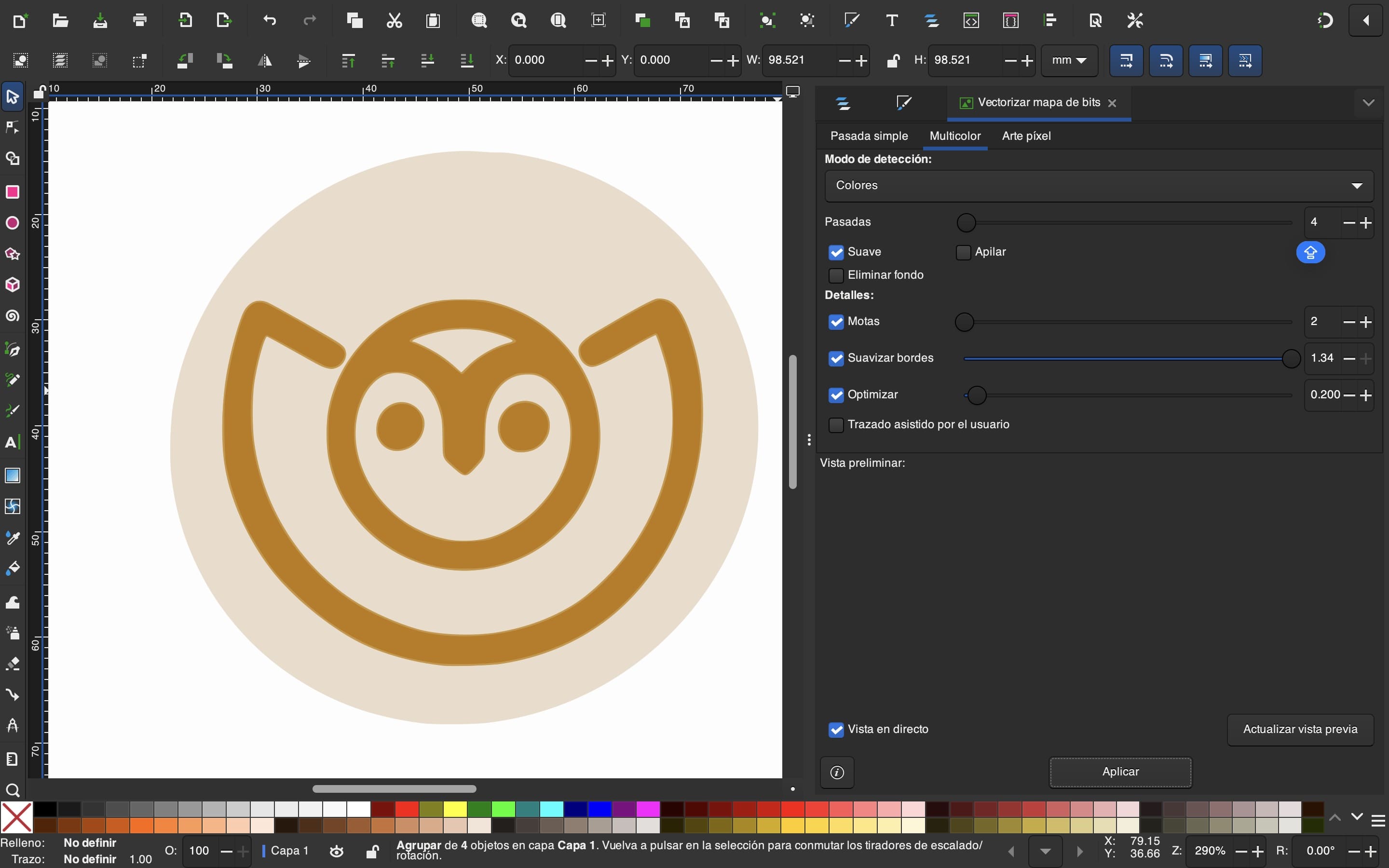
Task: Flip selection horizontally icon
Action: [265, 60]
